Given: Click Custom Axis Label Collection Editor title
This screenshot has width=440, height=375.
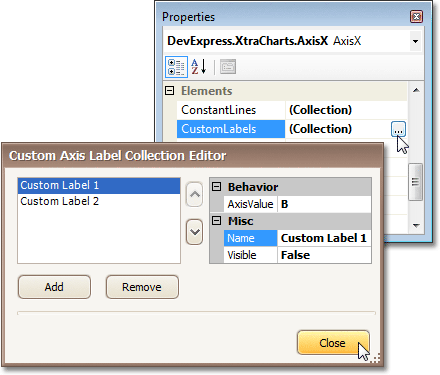Looking at the screenshot, I should 117,155.
